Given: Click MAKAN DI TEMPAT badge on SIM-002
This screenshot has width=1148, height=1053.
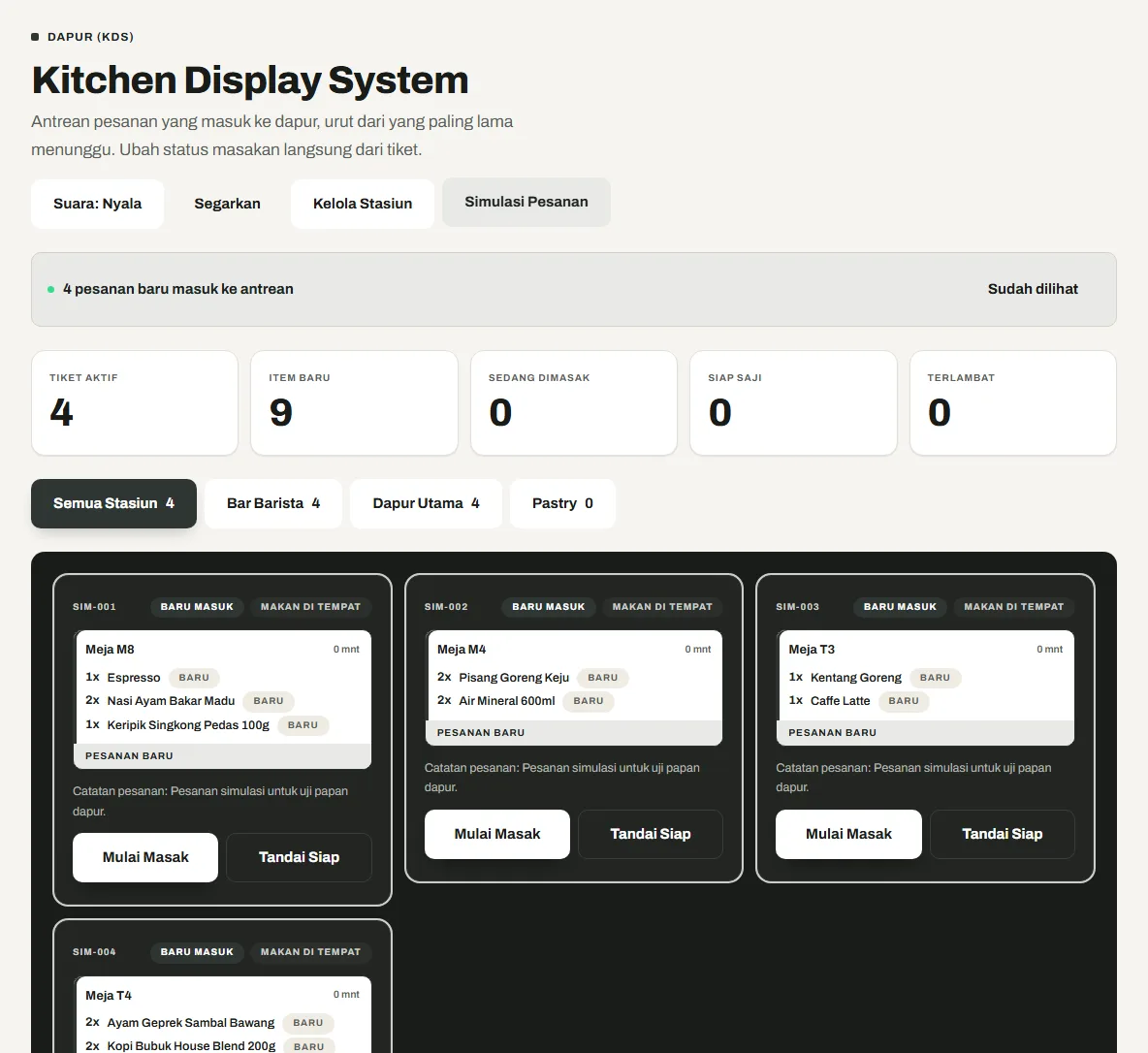Looking at the screenshot, I should point(662,607).
